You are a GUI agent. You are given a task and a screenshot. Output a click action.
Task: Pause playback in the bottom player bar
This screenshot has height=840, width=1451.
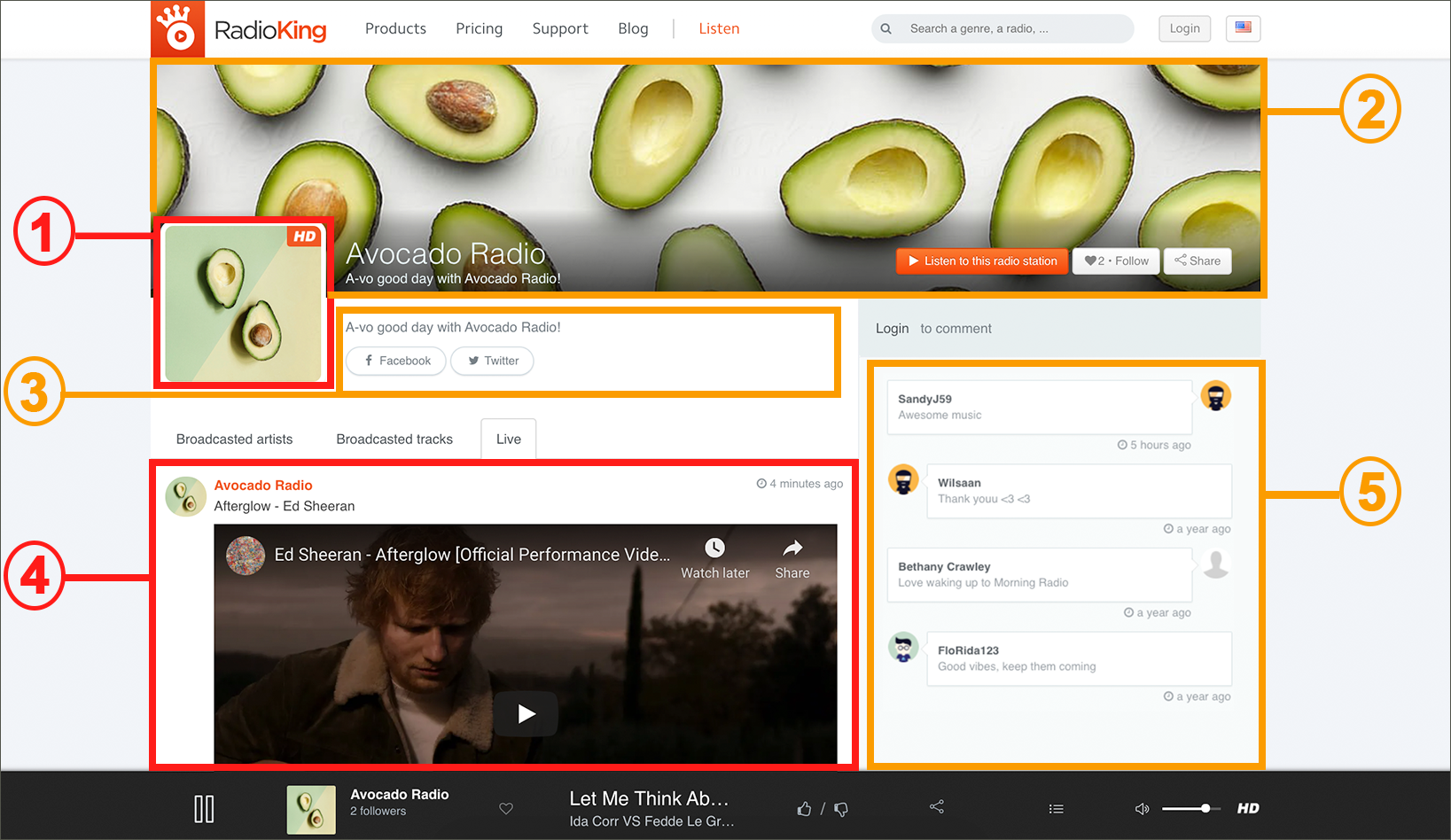pyautogui.click(x=204, y=808)
